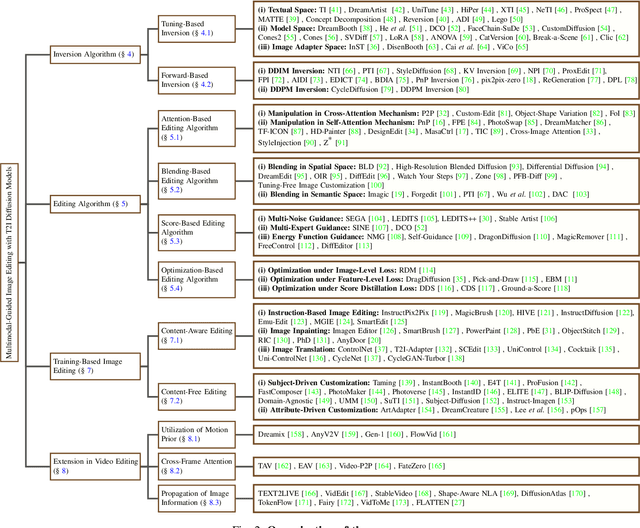Follow the section 5.3 link
640x528 pixels.
[174, 241]
